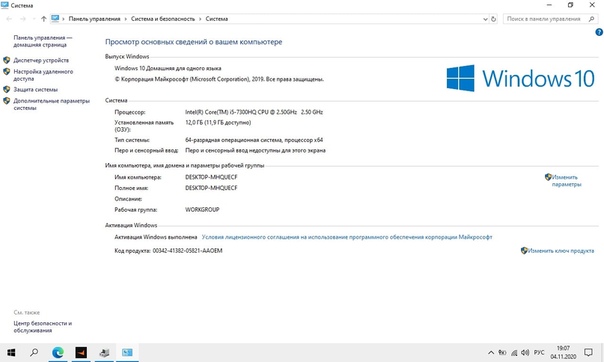Click the shield beside Настройка удаленного доступа
604x362 pixels.
coord(7,72)
